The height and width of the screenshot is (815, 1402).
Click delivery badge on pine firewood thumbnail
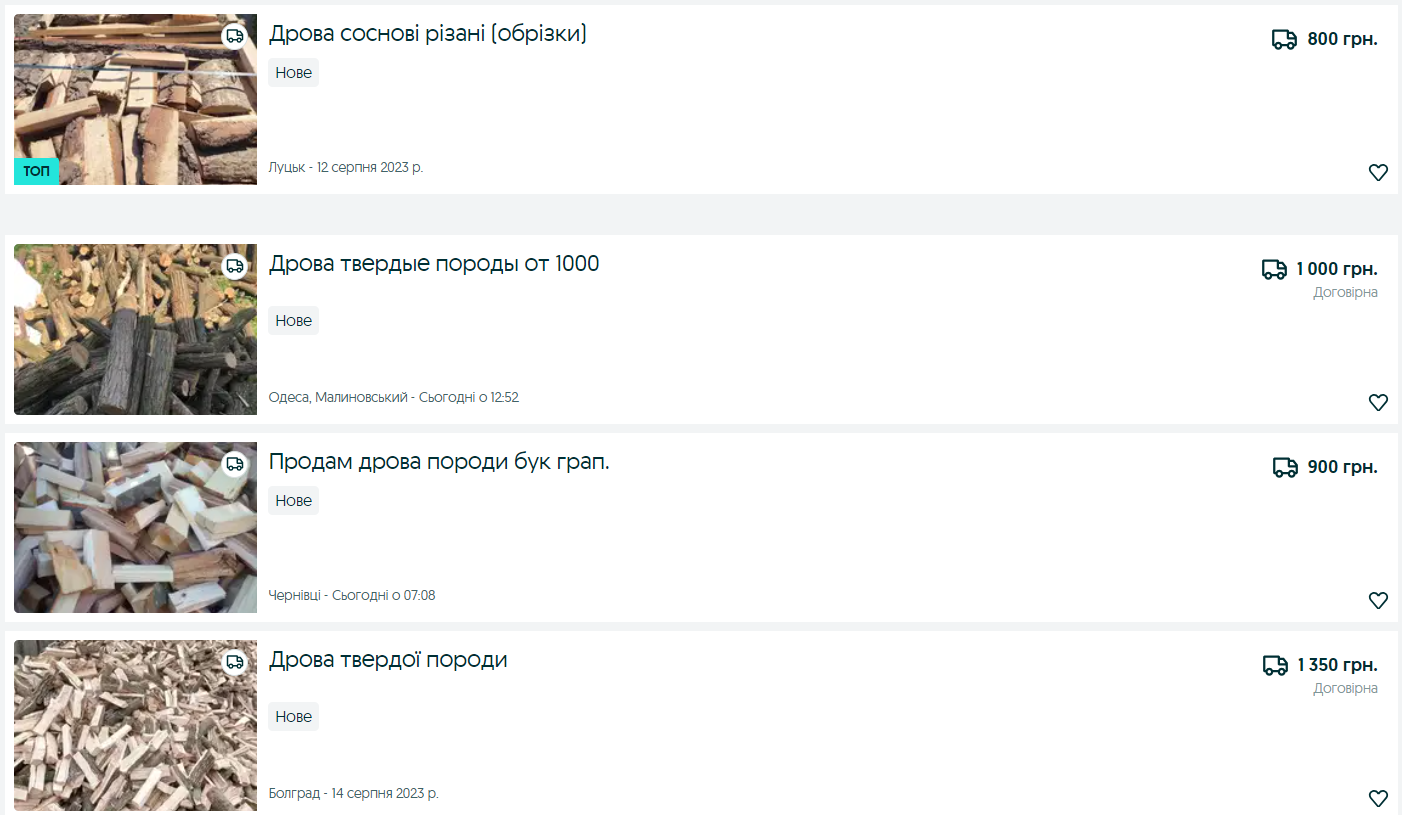tap(234, 36)
